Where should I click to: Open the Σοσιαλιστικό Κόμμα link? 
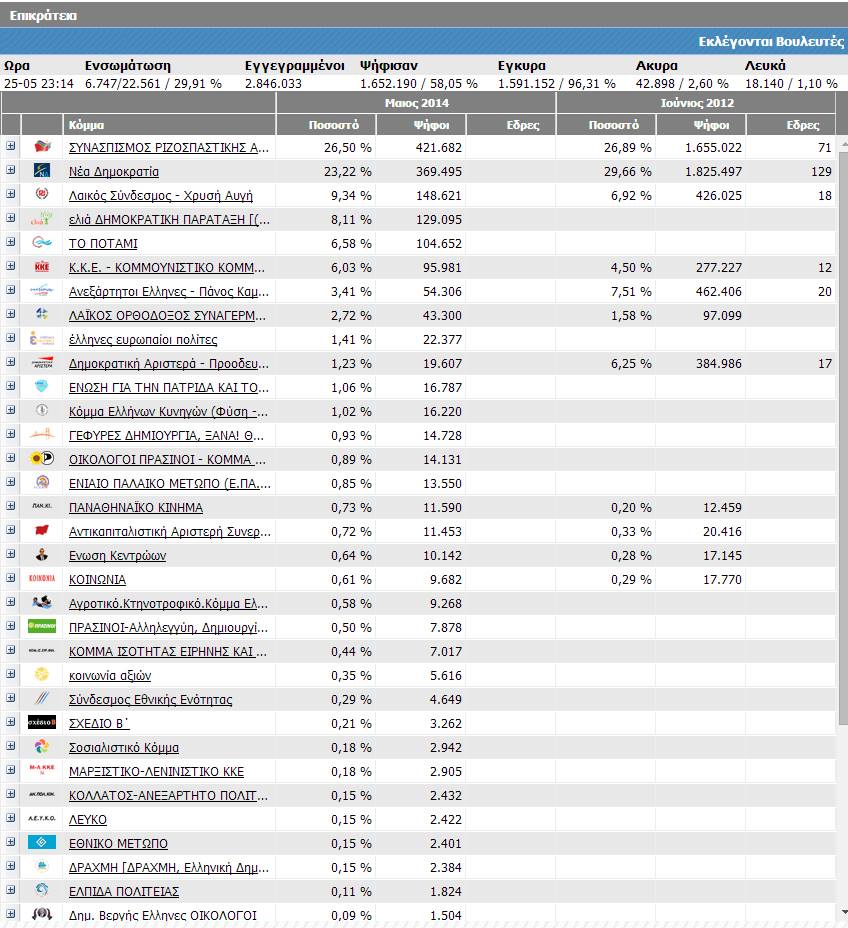[123, 748]
